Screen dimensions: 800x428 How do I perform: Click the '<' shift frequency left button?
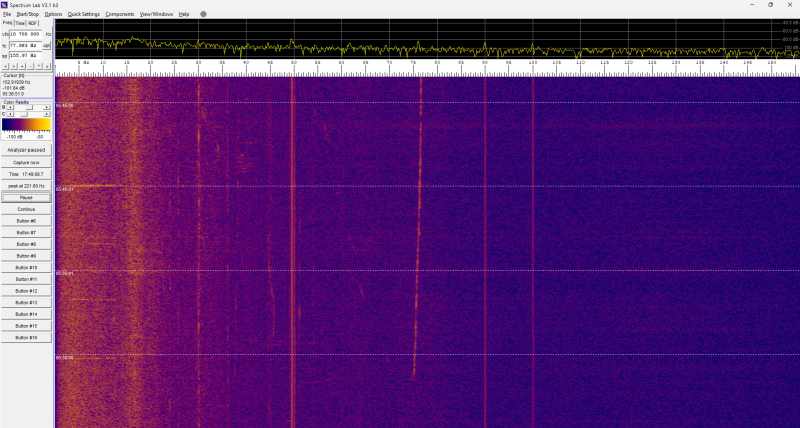point(5,66)
